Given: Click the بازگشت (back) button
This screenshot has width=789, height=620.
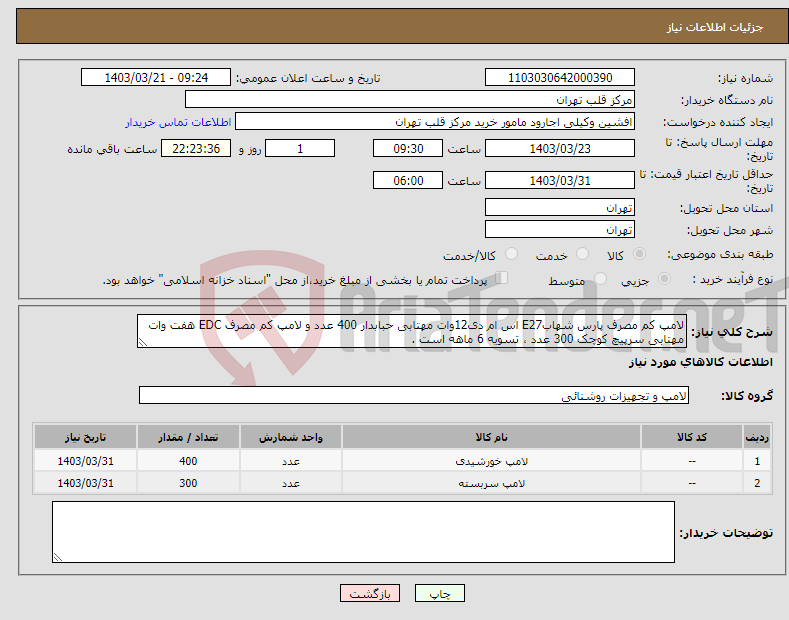Looking at the screenshot, I should pos(370,593).
